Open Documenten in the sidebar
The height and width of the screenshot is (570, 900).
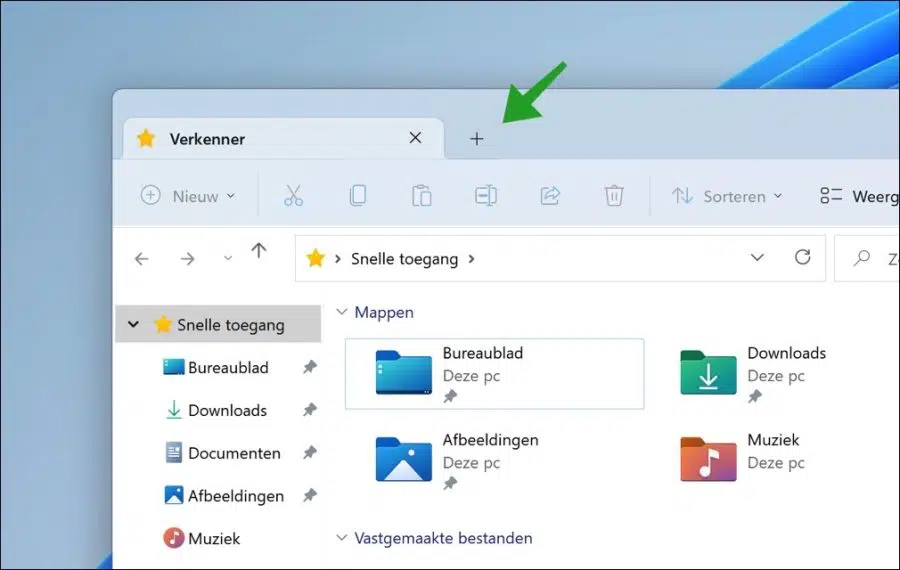pyautogui.click(x=223, y=453)
